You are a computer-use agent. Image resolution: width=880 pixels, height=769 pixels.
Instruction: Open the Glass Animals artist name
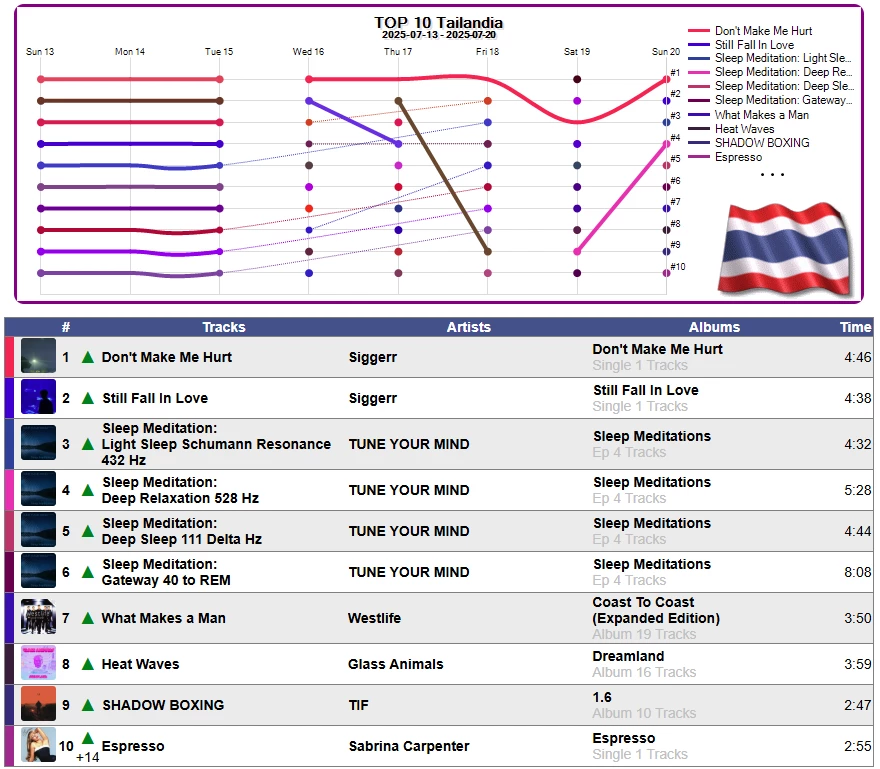tap(396, 664)
